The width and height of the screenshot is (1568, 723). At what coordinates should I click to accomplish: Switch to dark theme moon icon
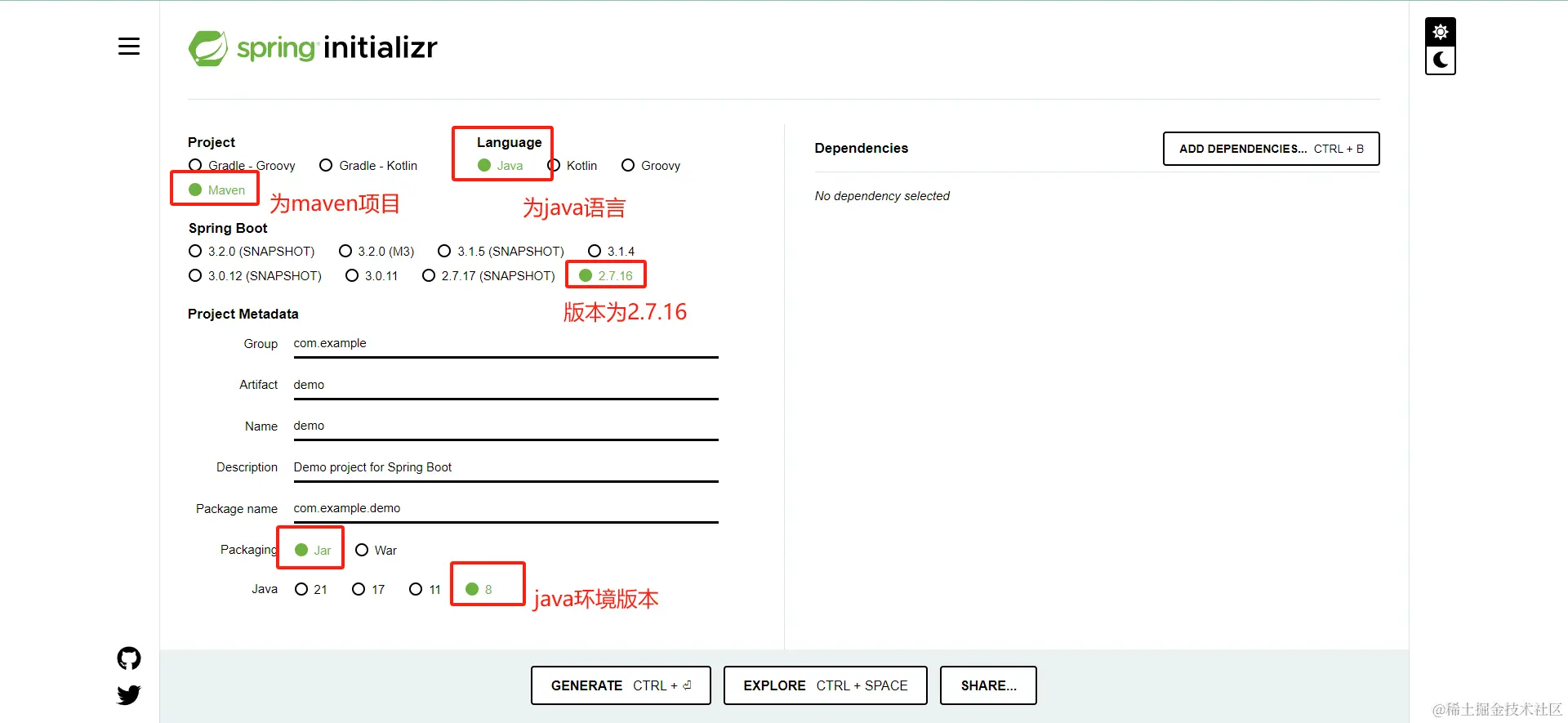(x=1441, y=60)
